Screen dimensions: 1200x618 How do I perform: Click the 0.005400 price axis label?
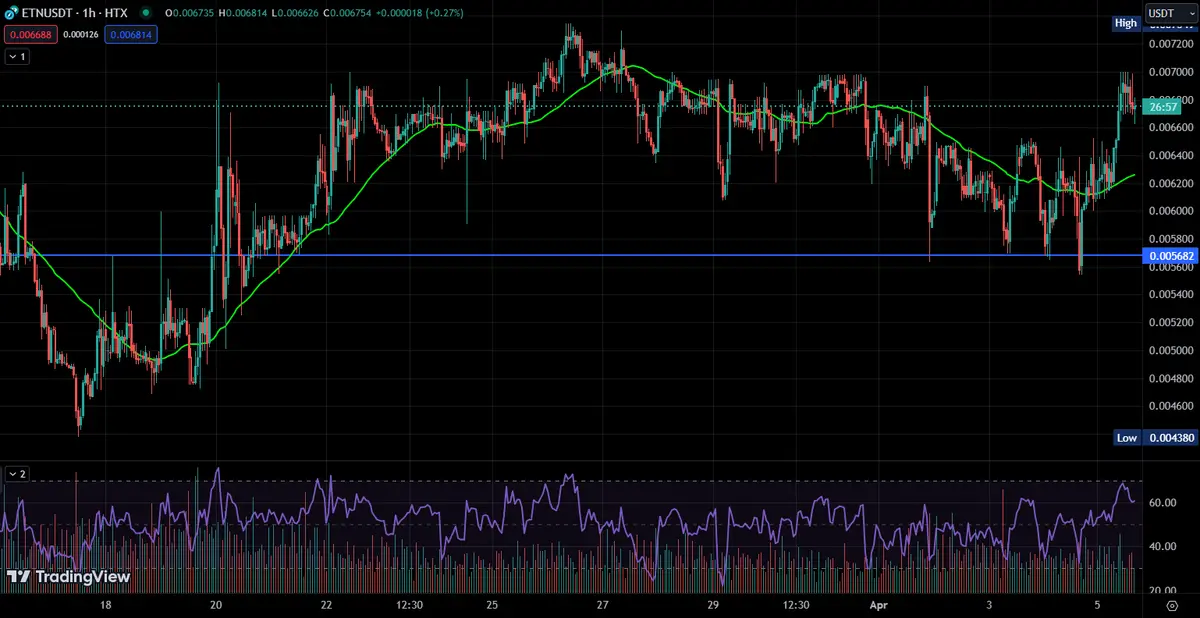tap(1170, 295)
